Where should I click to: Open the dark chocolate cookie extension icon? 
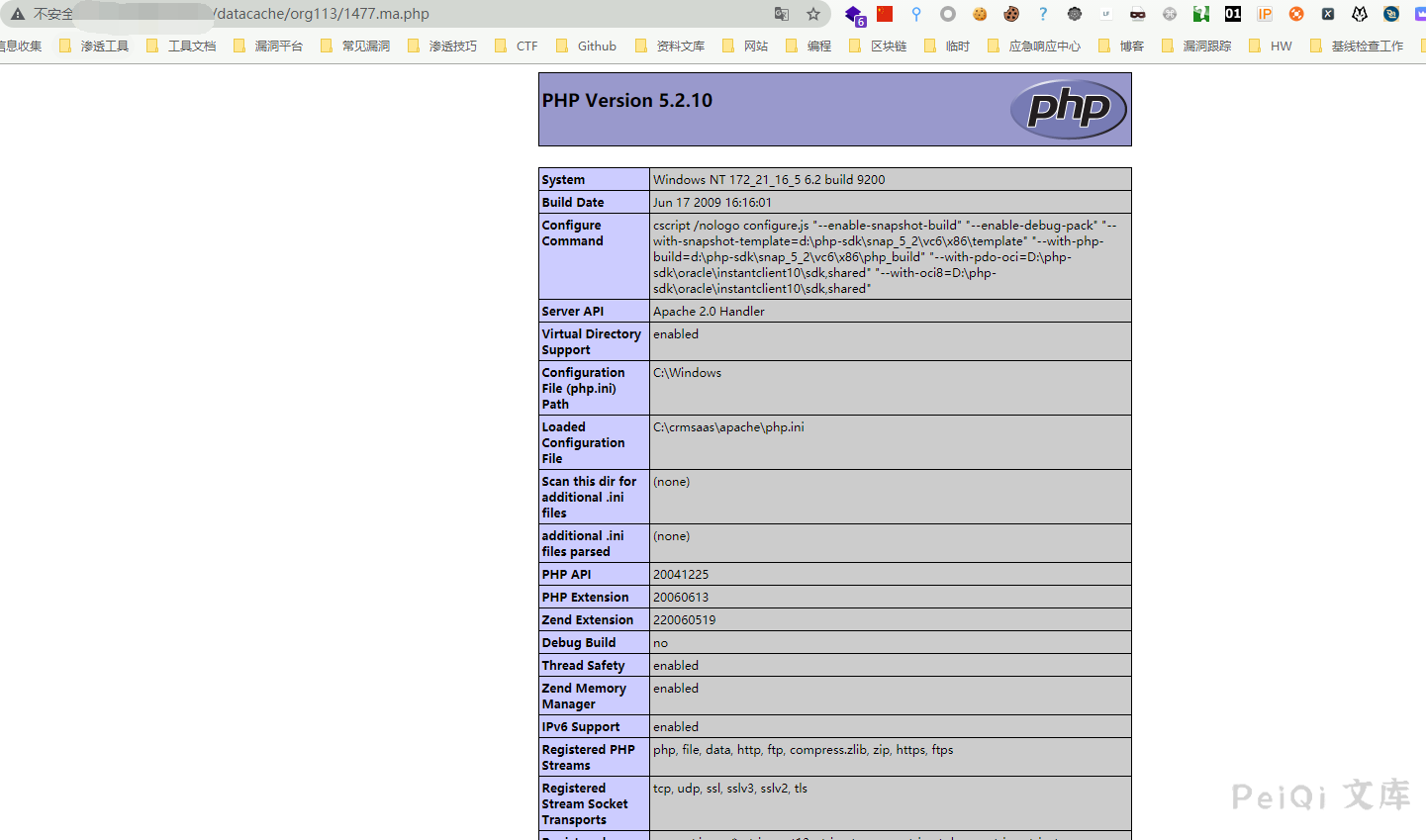click(x=1011, y=14)
